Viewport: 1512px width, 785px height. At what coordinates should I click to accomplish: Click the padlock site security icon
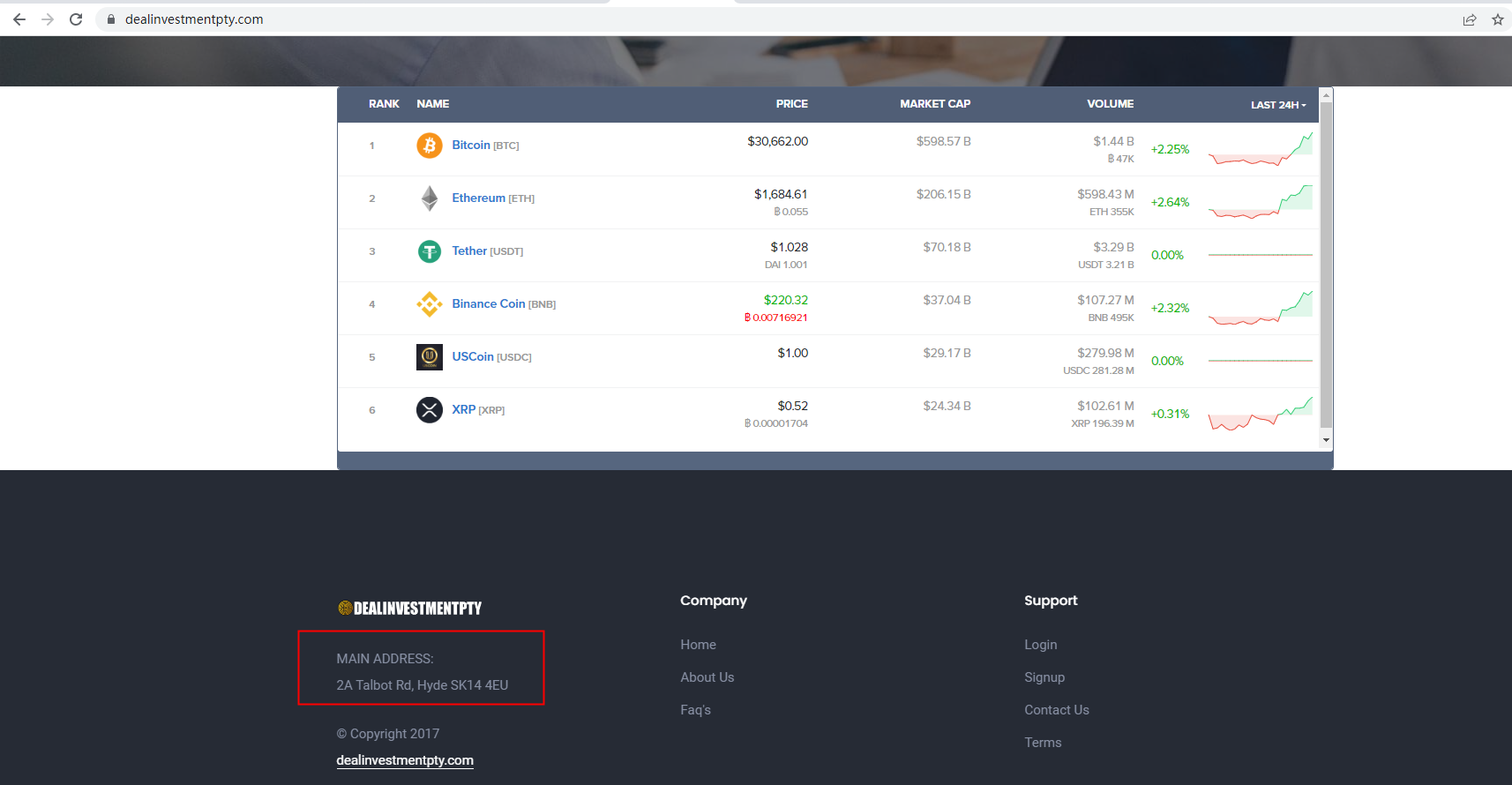[111, 19]
